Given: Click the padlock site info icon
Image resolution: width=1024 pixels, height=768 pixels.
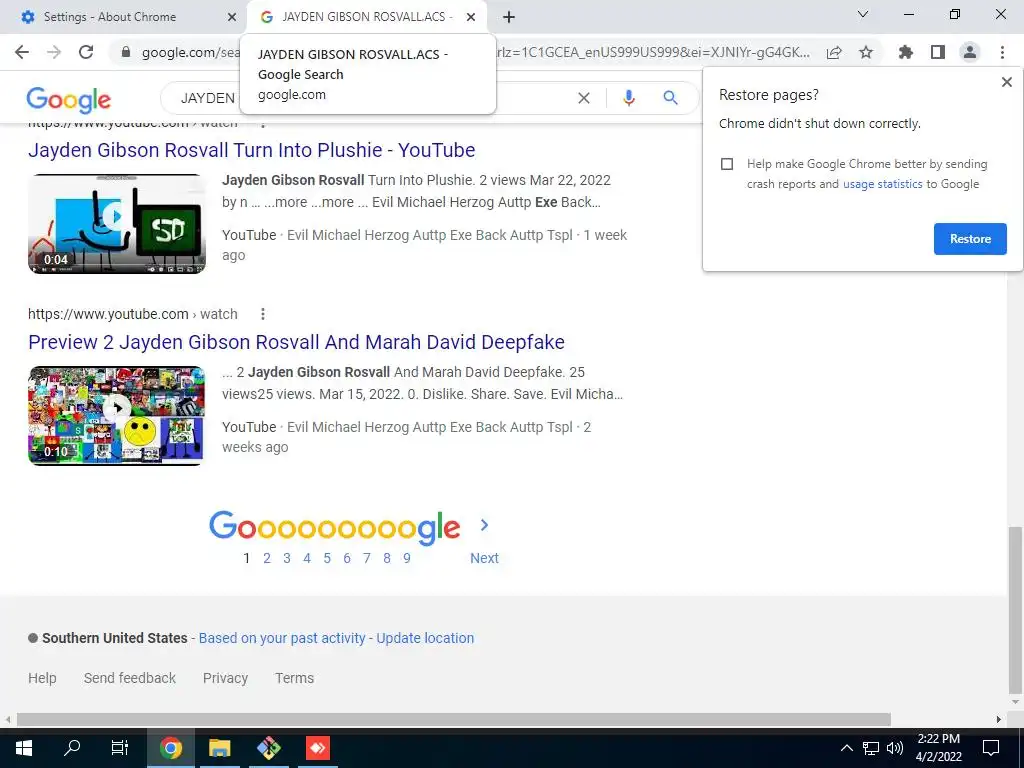Looking at the screenshot, I should pyautogui.click(x=126, y=52).
